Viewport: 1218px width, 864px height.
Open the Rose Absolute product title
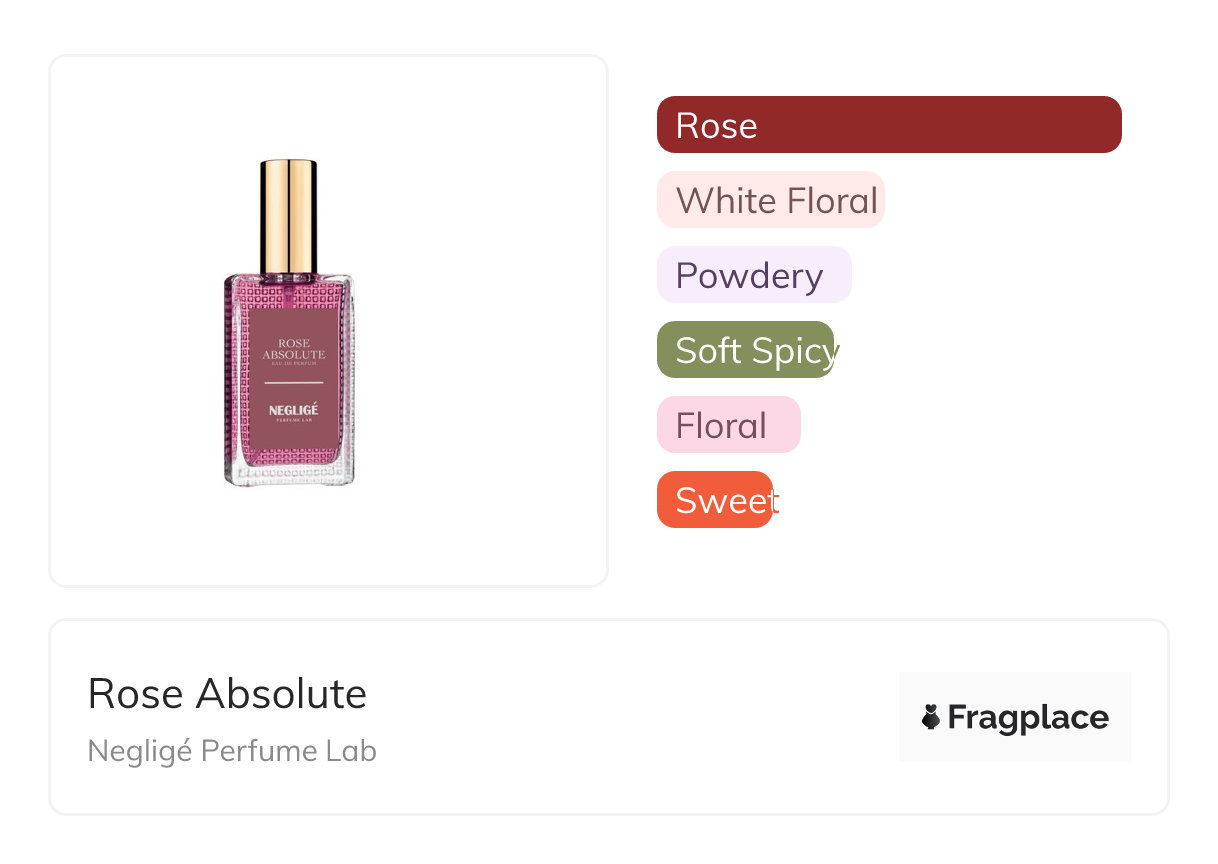(227, 694)
